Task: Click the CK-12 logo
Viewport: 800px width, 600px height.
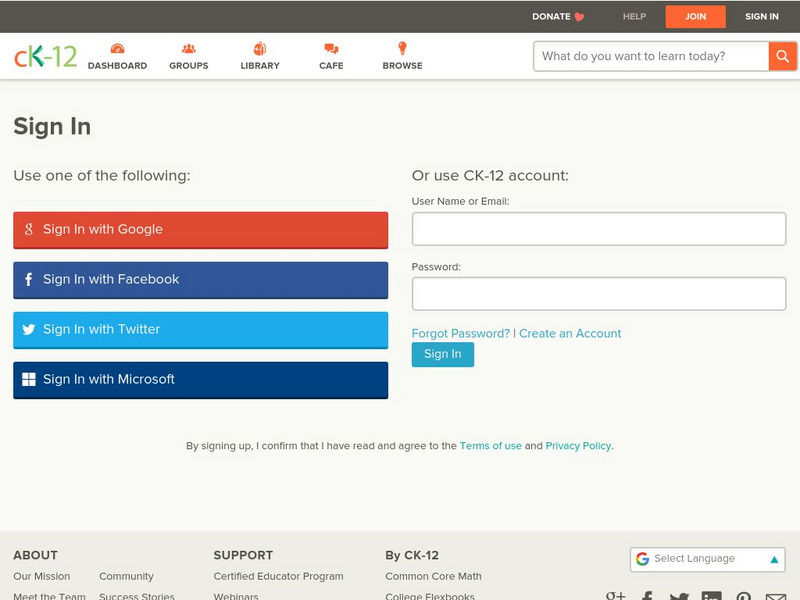Action: [45, 56]
